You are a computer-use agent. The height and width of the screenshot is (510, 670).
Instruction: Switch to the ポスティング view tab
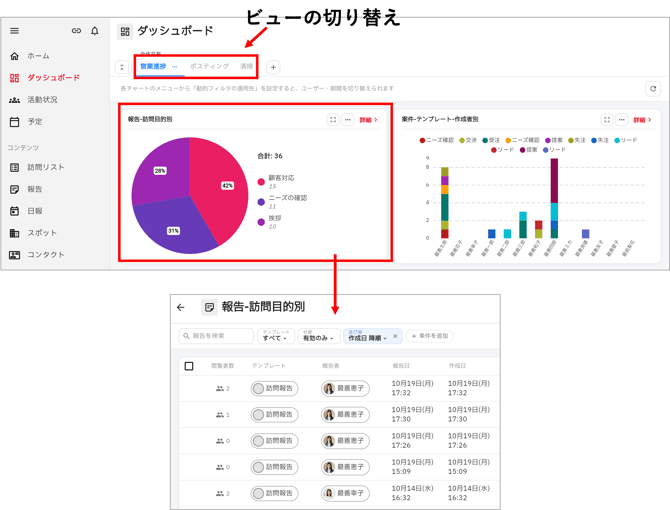coord(209,66)
